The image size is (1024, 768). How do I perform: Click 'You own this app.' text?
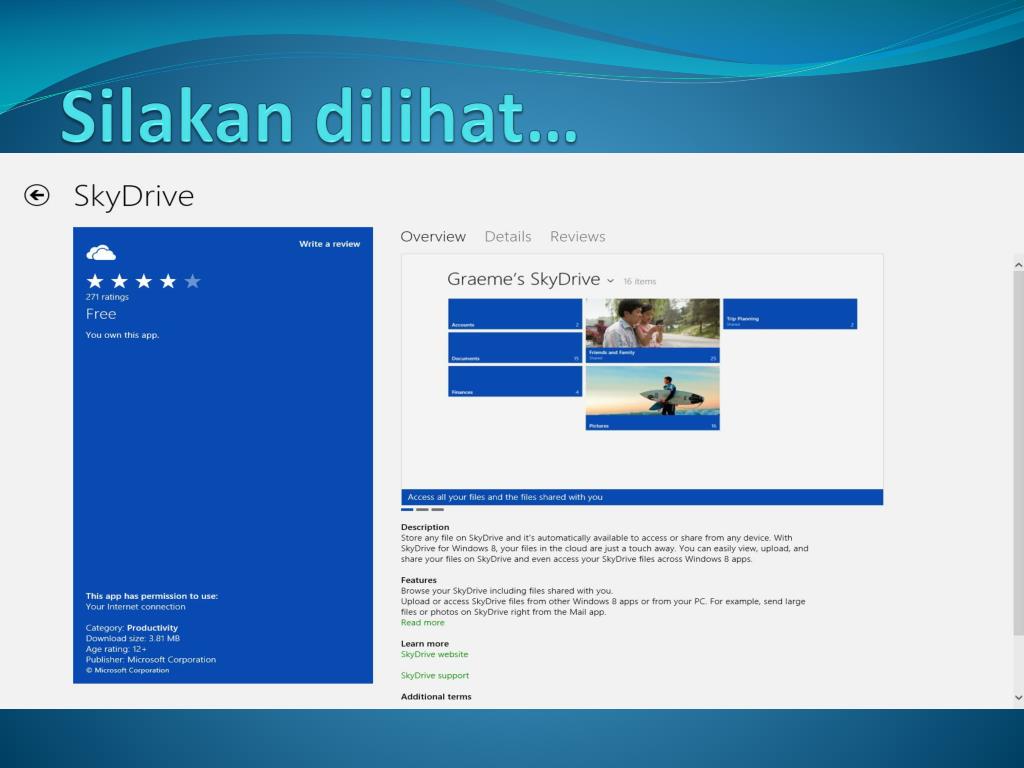[122, 335]
